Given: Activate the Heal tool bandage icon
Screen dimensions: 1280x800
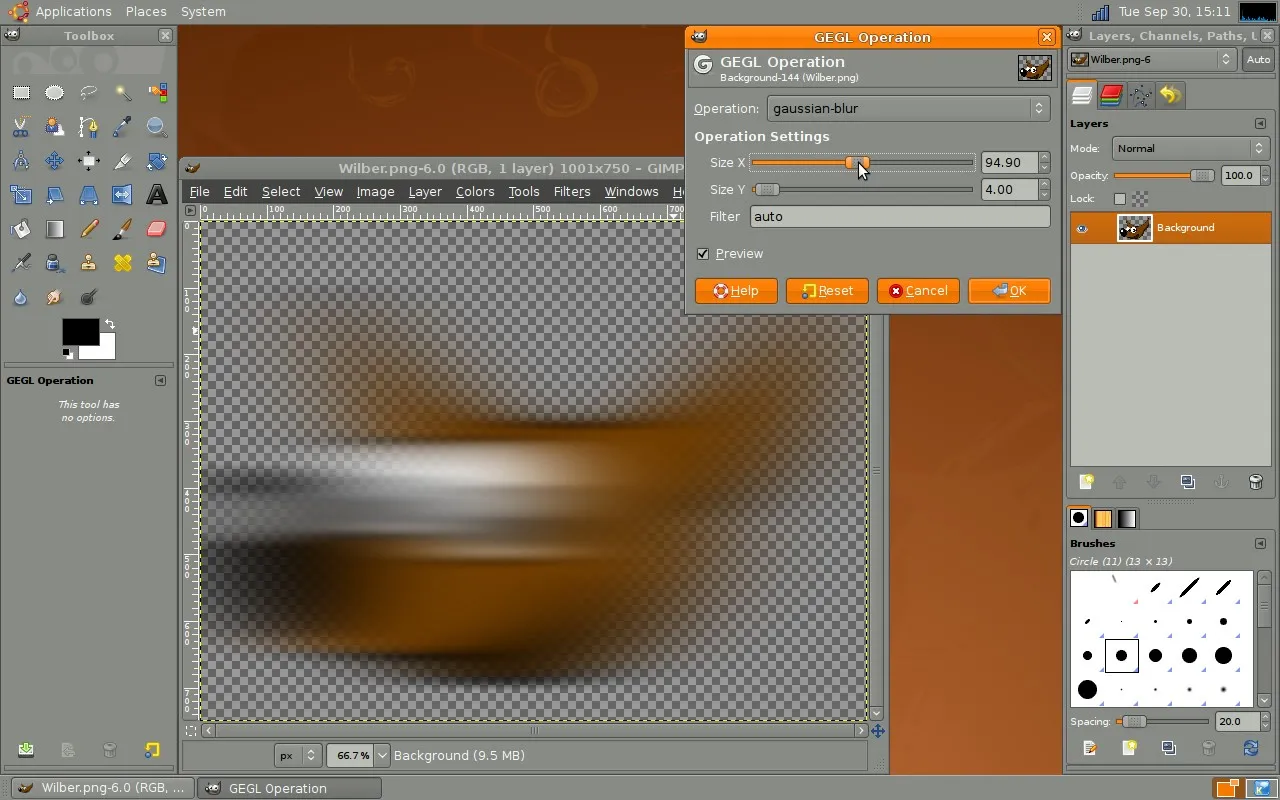Looking at the screenshot, I should [123, 263].
